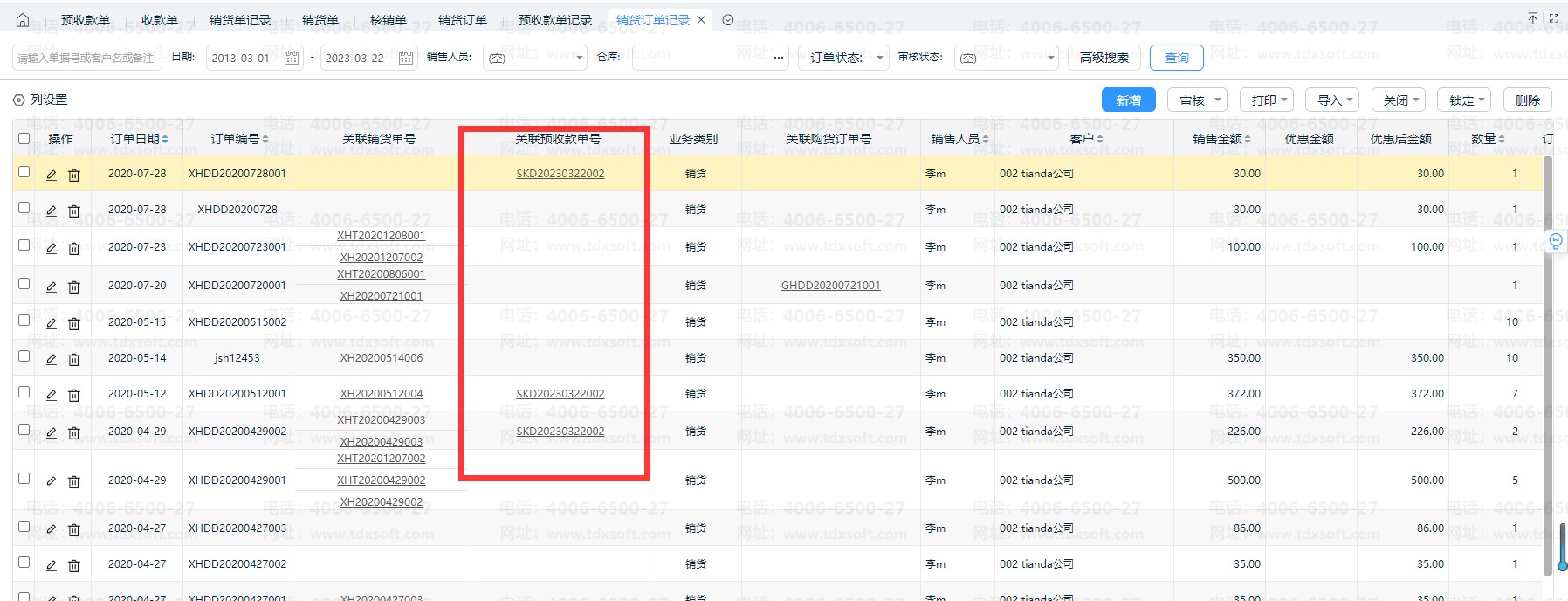The image size is (1568, 601).
Task: Open calendar picker for end date 2023-03-22
Action: click(406, 58)
